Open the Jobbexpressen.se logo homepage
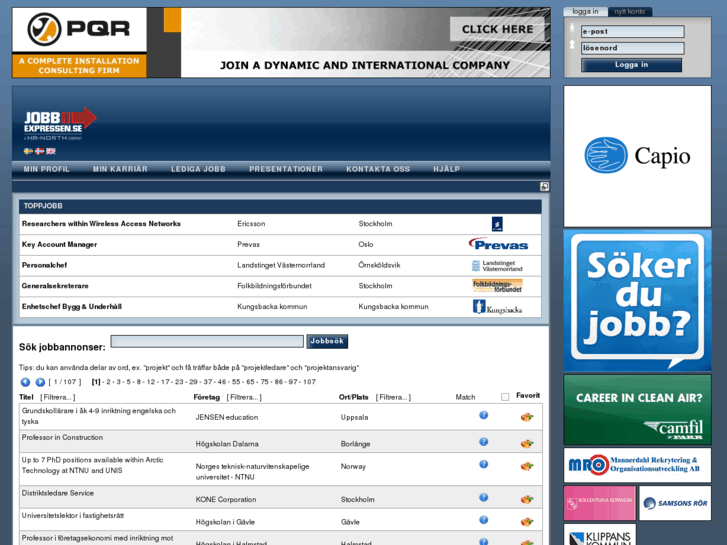Viewport: 727px width, 545px height. (60, 124)
